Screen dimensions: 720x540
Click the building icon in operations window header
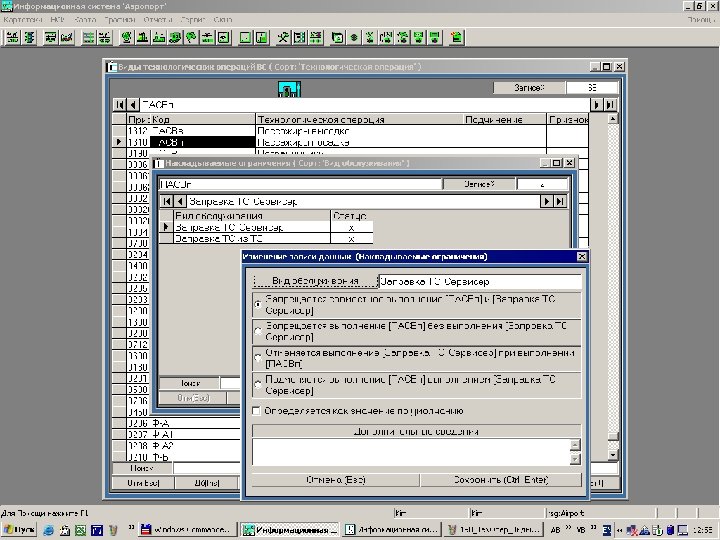[x=289, y=89]
